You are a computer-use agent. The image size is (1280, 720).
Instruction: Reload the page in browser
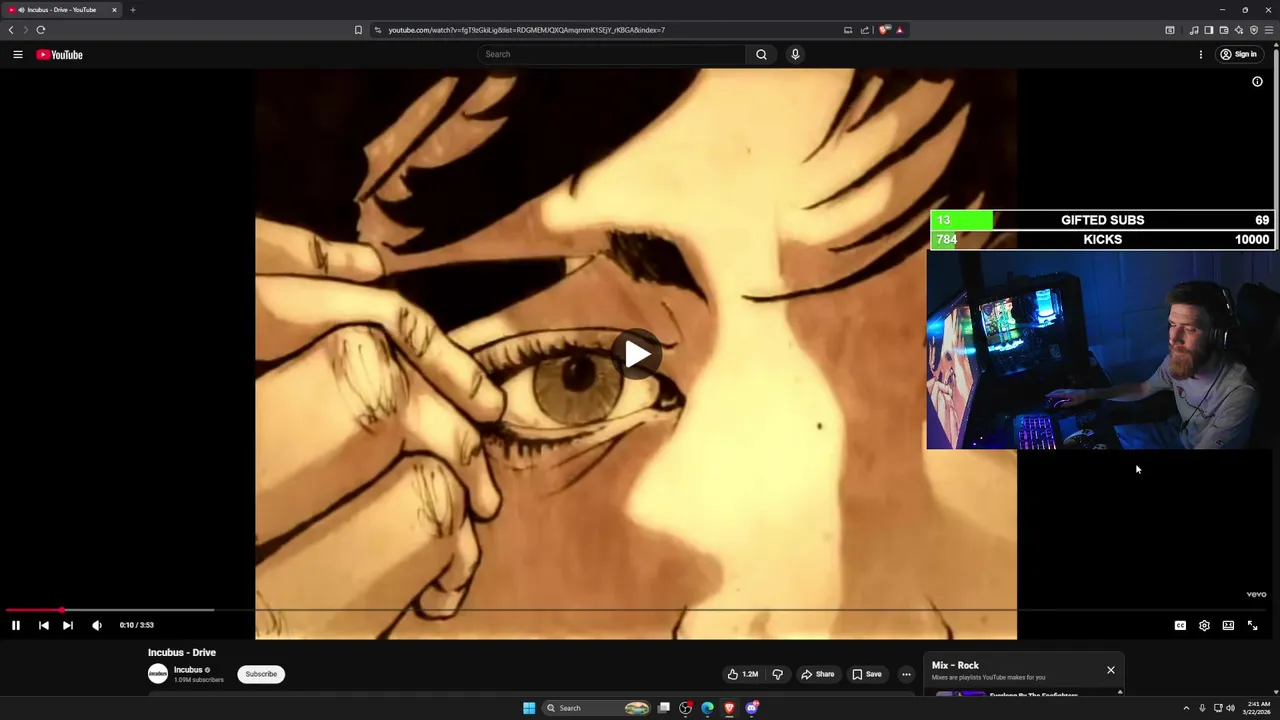tap(41, 30)
